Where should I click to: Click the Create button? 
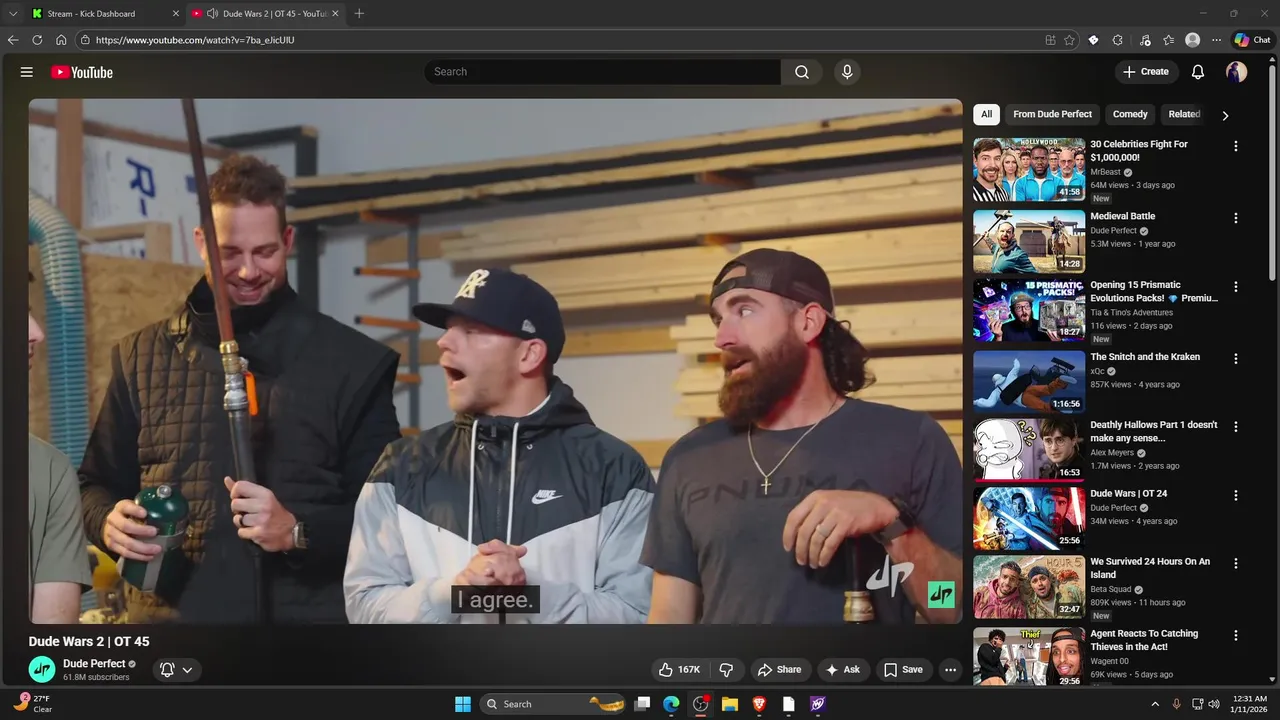coord(1146,72)
